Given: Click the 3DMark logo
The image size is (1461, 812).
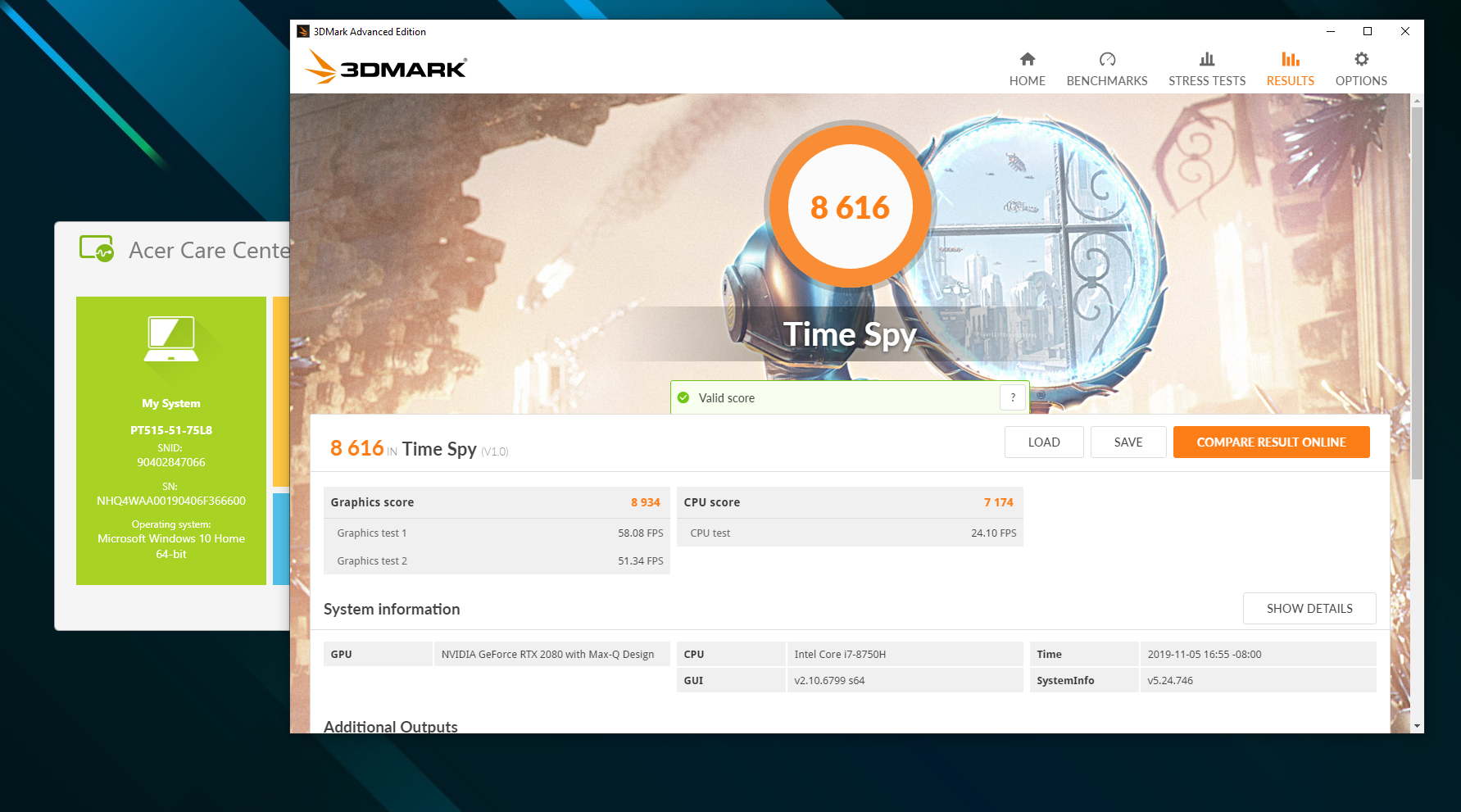Looking at the screenshot, I should [x=386, y=67].
